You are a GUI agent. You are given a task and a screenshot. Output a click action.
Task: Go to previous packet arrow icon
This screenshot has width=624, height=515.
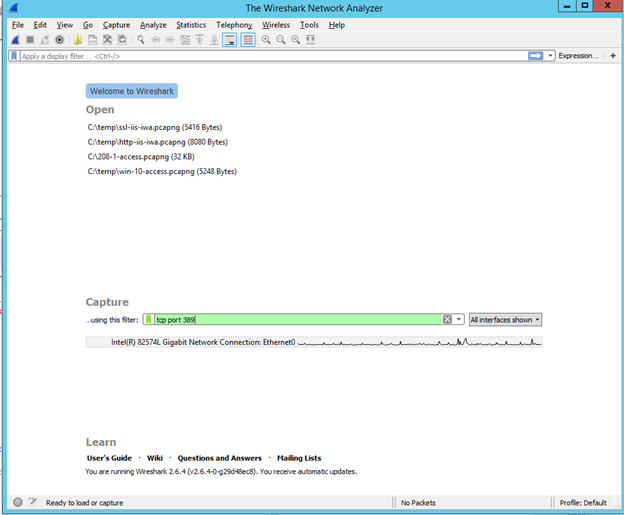(x=156, y=40)
